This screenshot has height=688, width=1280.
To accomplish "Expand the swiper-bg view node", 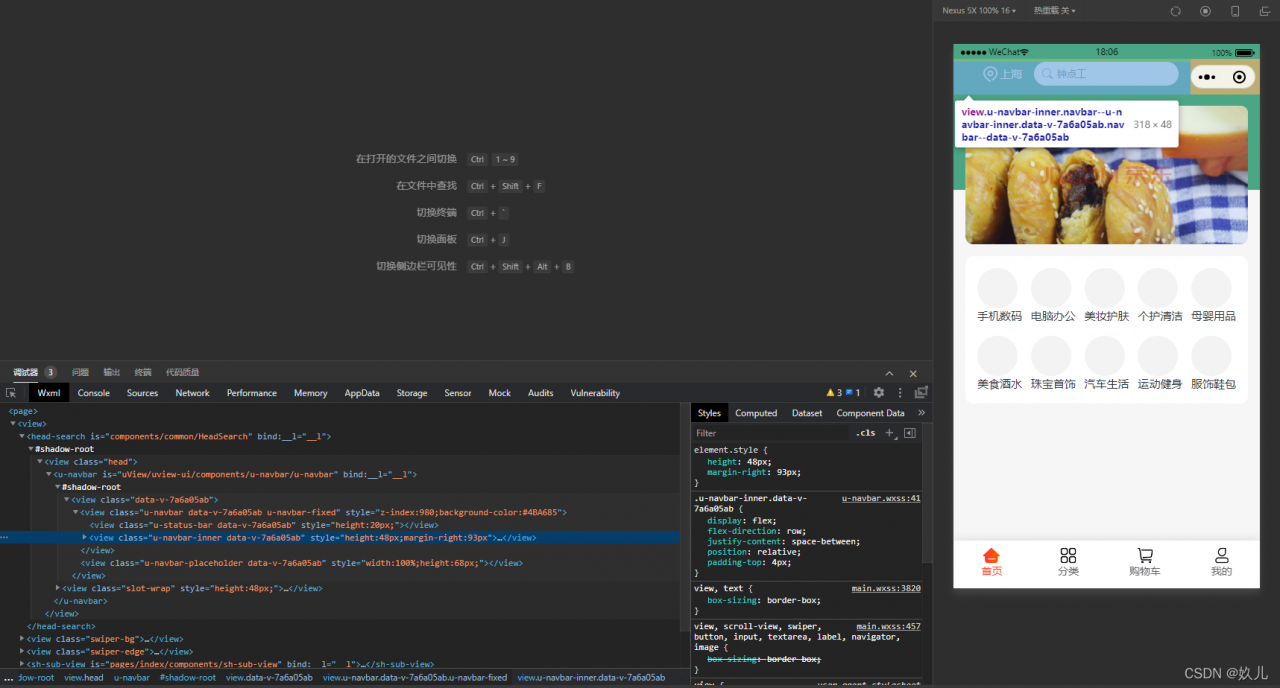I will click(23, 638).
